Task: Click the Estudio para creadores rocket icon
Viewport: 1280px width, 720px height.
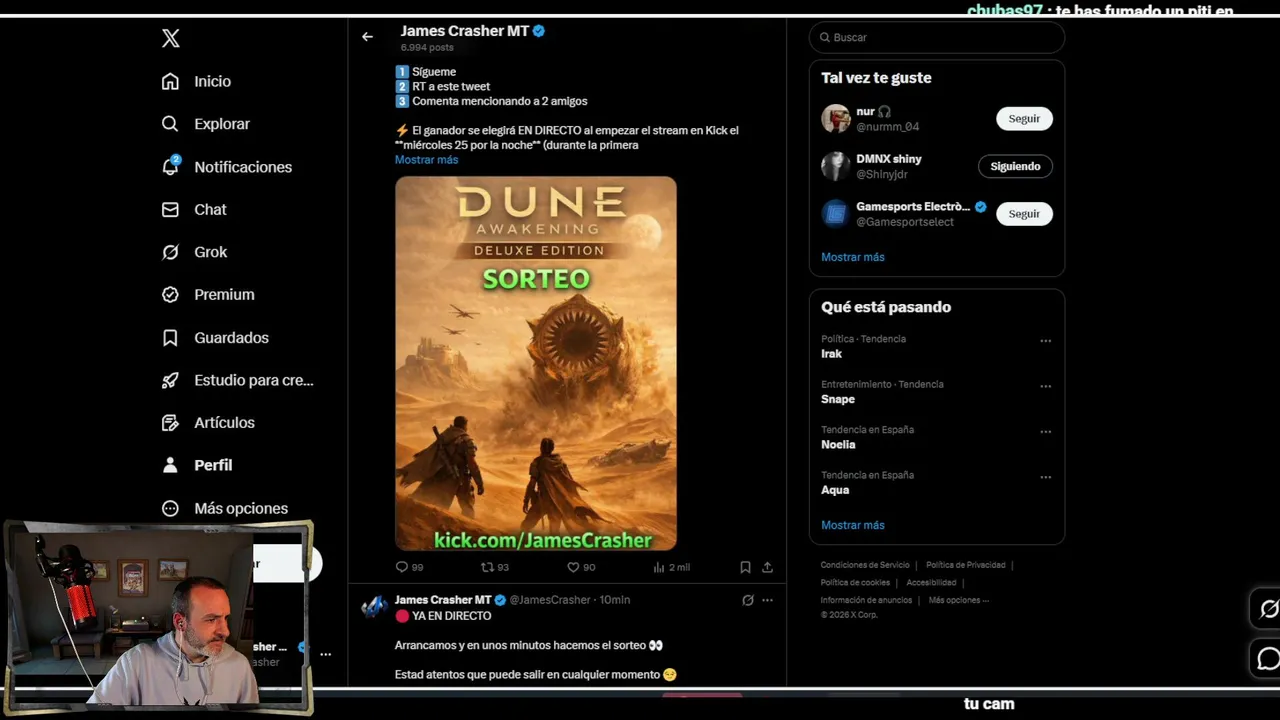Action: 170,380
